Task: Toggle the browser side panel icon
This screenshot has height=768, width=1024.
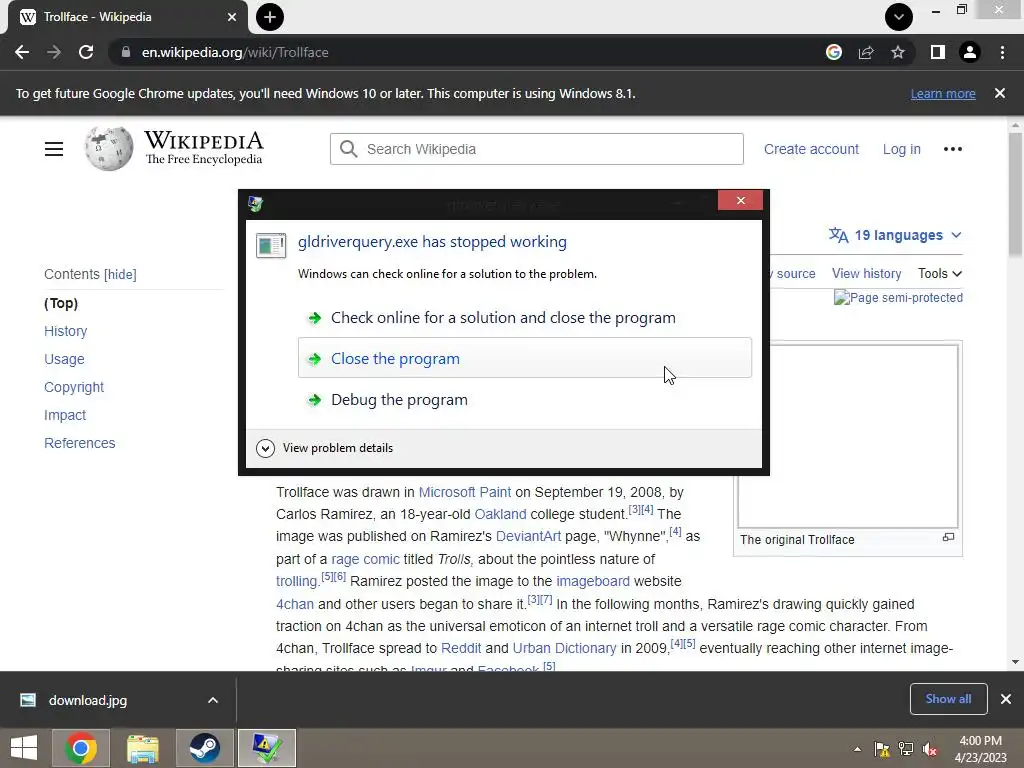Action: coord(937,52)
